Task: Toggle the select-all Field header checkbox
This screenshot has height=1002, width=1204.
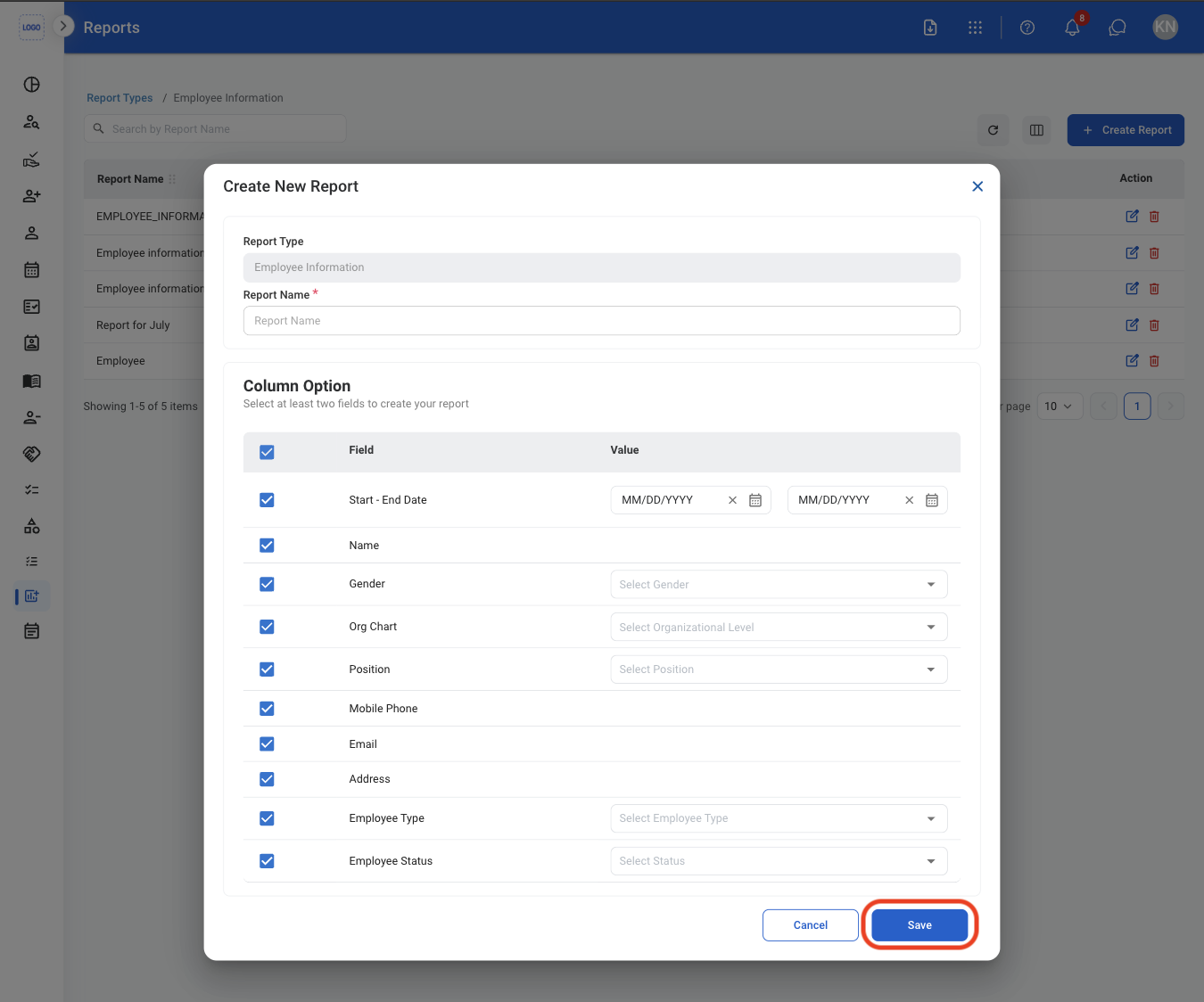Action: (x=267, y=452)
